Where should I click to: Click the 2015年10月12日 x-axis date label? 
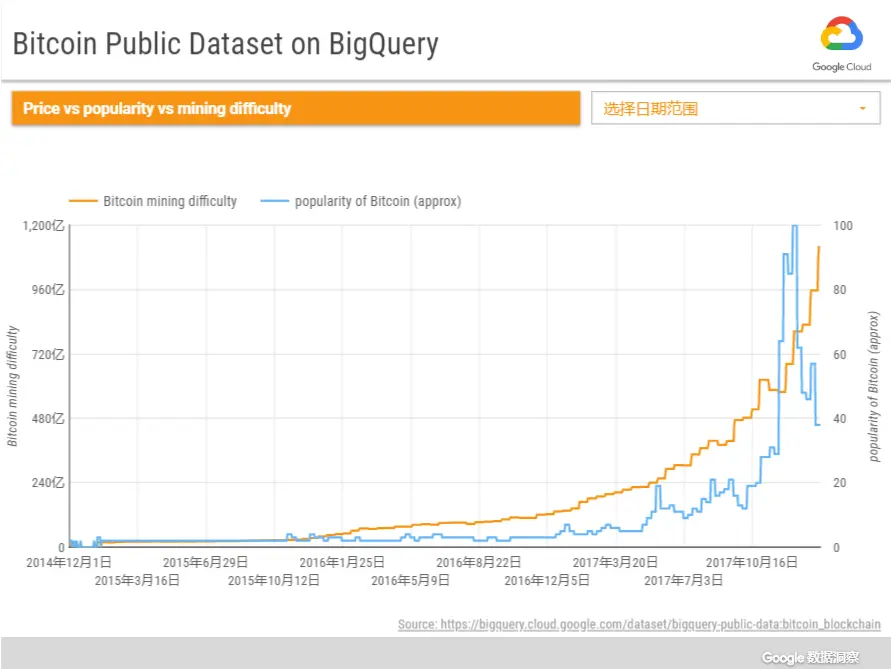(273, 580)
